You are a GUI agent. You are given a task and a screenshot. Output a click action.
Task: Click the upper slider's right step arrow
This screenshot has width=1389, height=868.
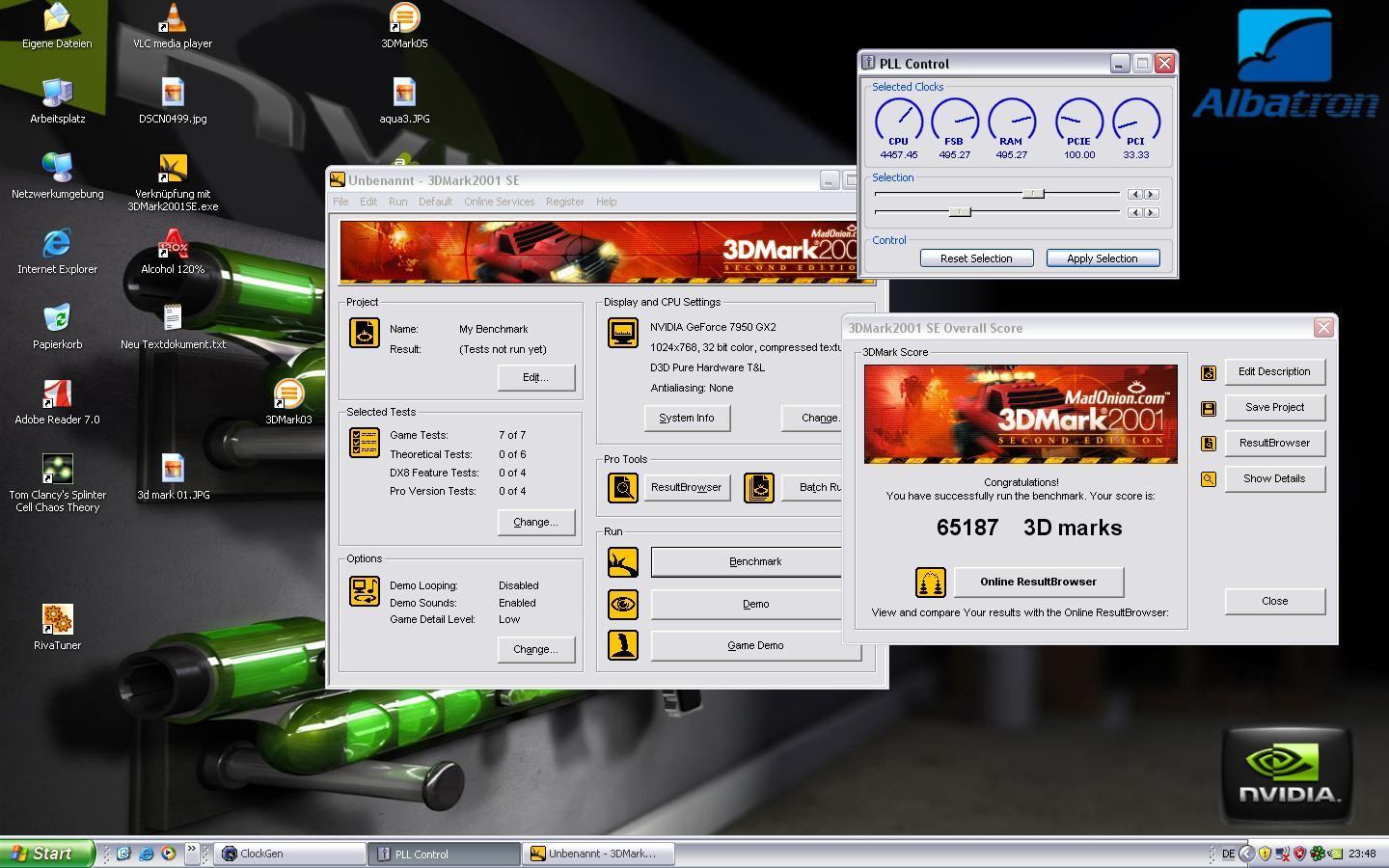(1151, 194)
